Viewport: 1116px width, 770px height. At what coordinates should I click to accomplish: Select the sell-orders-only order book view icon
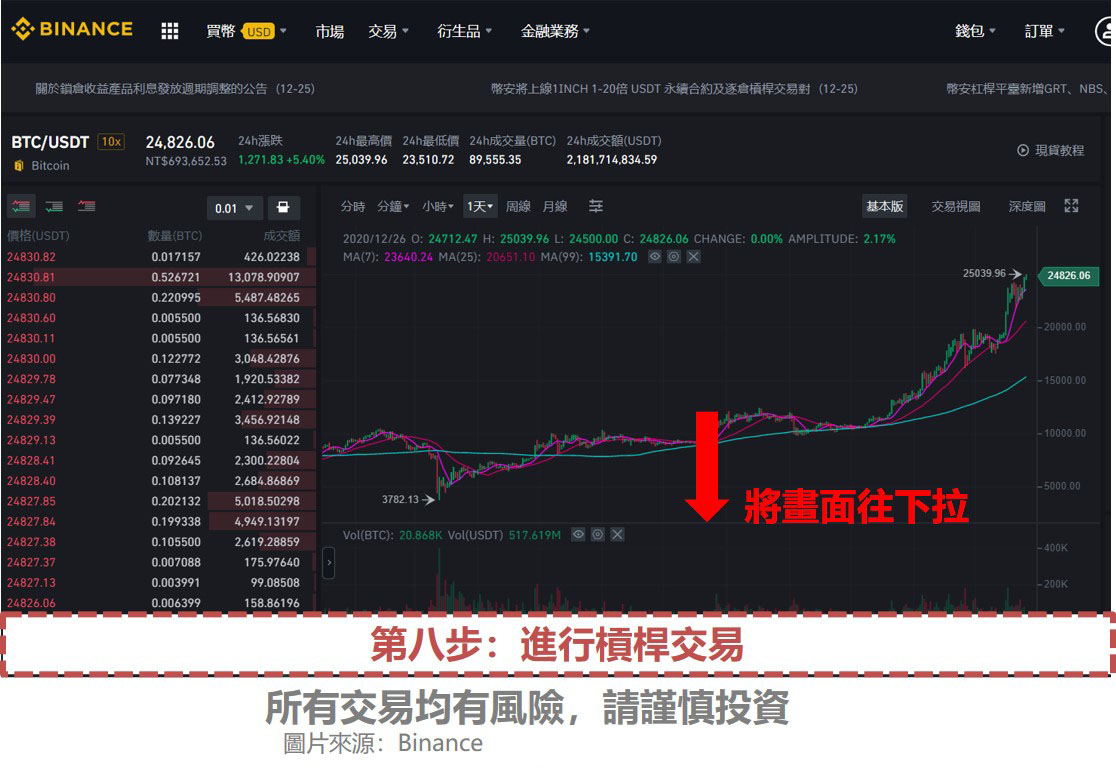87,207
